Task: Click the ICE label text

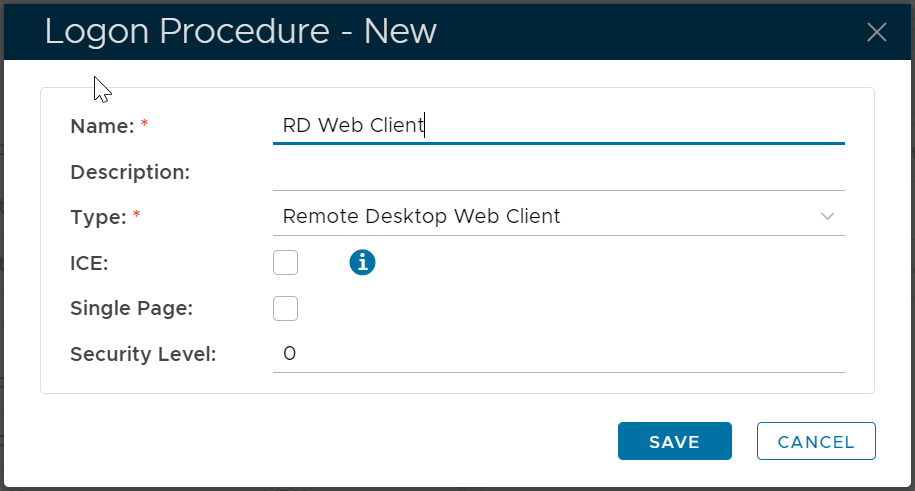Action: click(89, 263)
